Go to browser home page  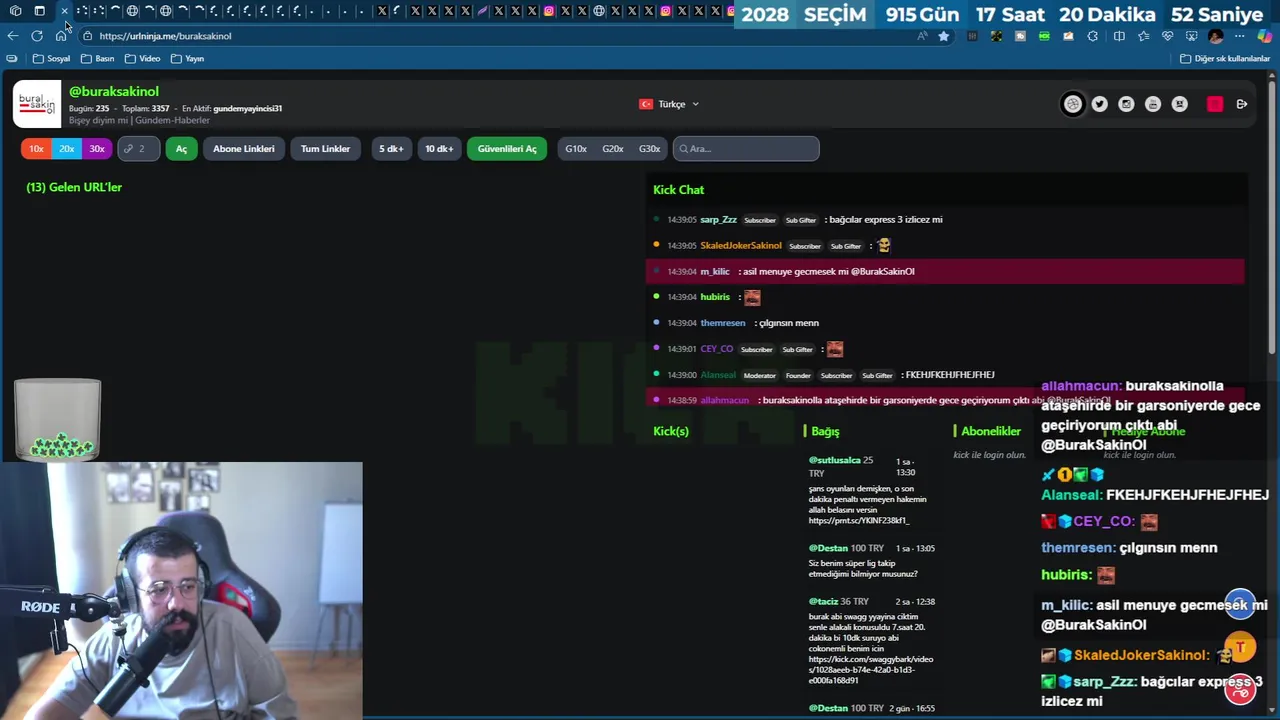(61, 36)
